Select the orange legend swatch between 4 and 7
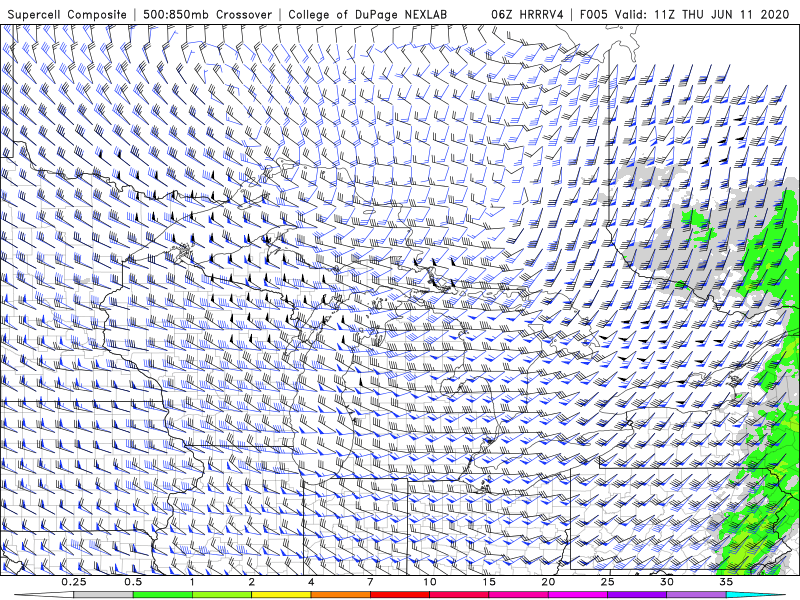This screenshot has height=600, width=800. (340, 595)
